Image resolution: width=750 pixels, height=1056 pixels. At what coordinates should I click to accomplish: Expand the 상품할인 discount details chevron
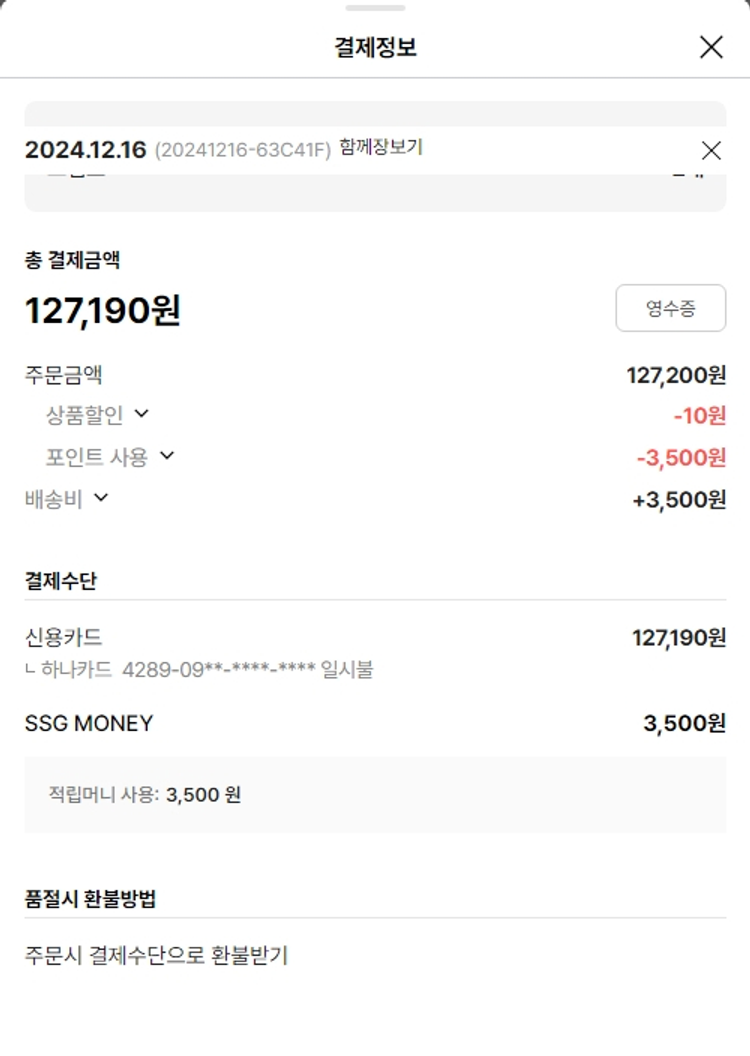[x=141, y=413]
